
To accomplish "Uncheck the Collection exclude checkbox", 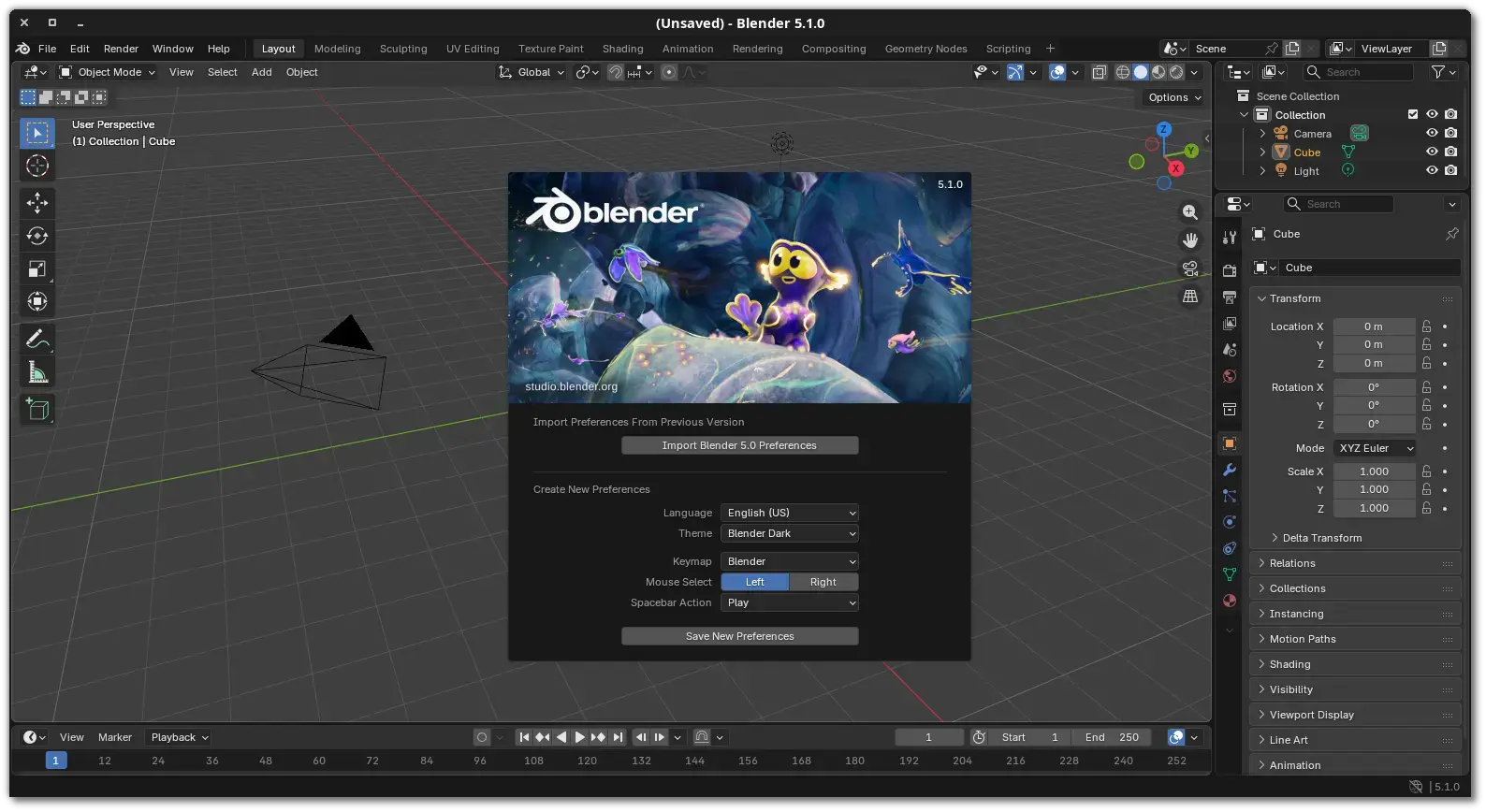I will (1412, 114).
